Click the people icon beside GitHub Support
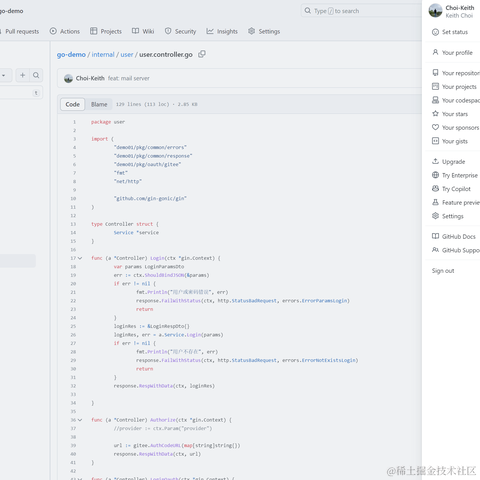Image resolution: width=480 pixels, height=480 pixels. tap(435, 250)
